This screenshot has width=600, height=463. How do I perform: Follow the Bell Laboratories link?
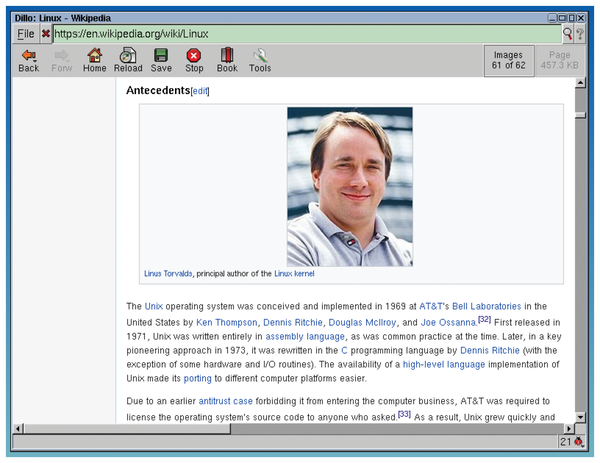pos(487,306)
